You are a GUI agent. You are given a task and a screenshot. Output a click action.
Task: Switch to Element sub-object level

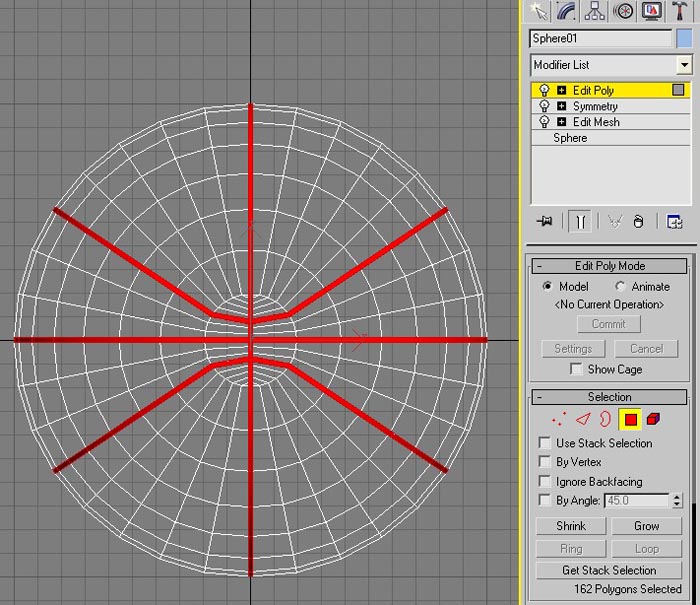(x=653, y=419)
